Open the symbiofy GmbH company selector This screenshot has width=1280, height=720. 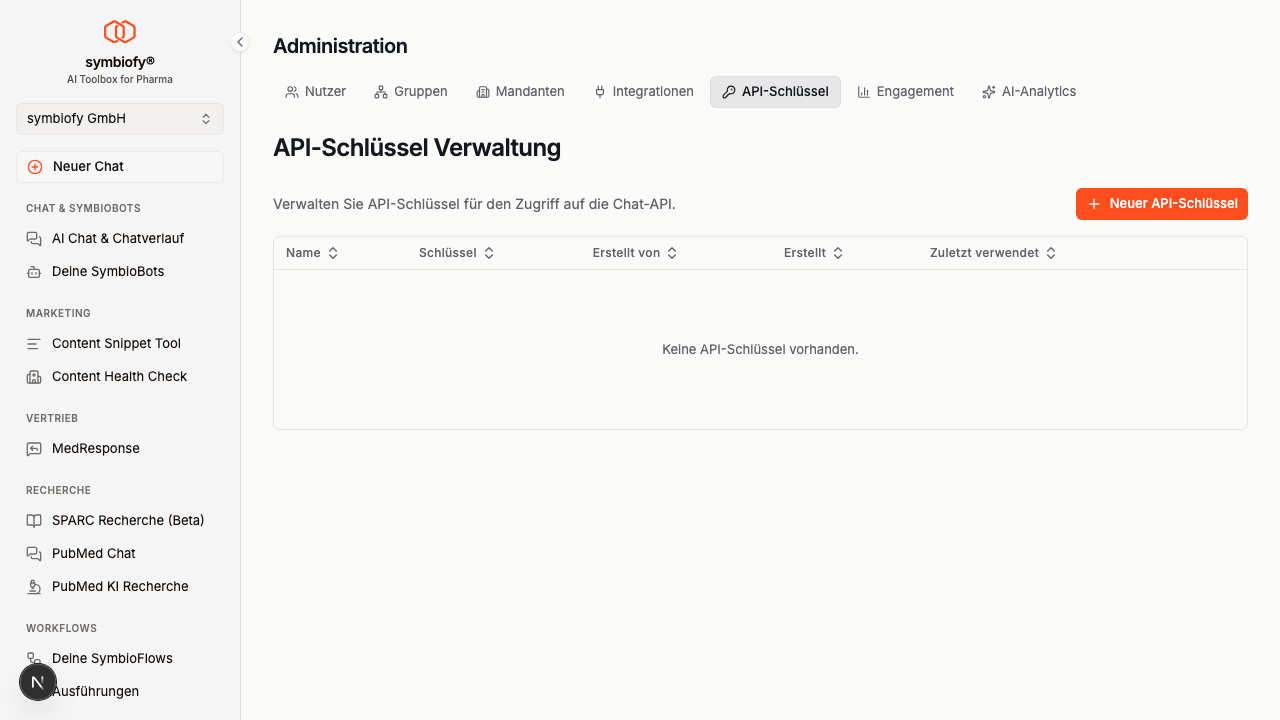pyautogui.click(x=119, y=118)
